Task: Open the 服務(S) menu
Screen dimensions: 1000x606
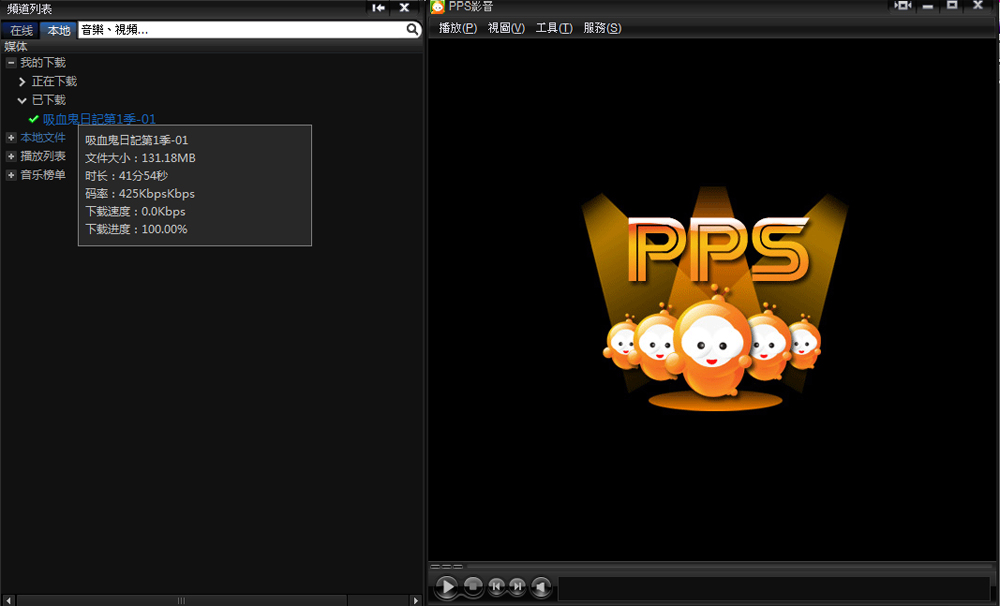Action: [x=602, y=28]
